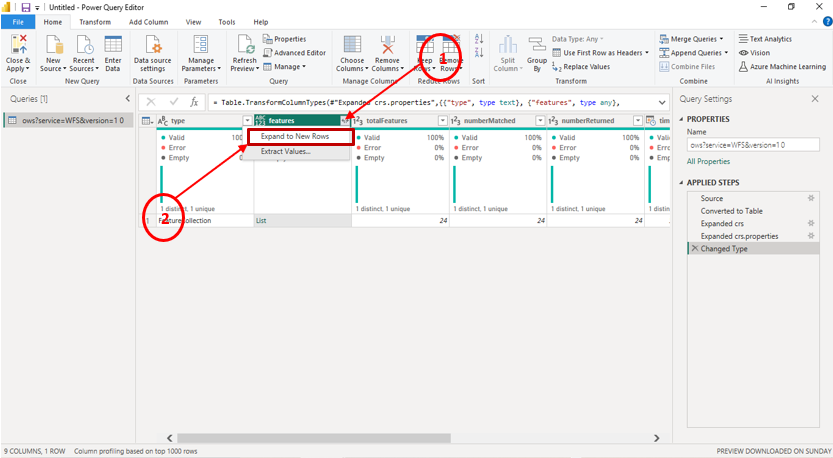The image size is (833, 458).
Task: Switch to the Transform ribbon tab
Action: tap(95, 21)
